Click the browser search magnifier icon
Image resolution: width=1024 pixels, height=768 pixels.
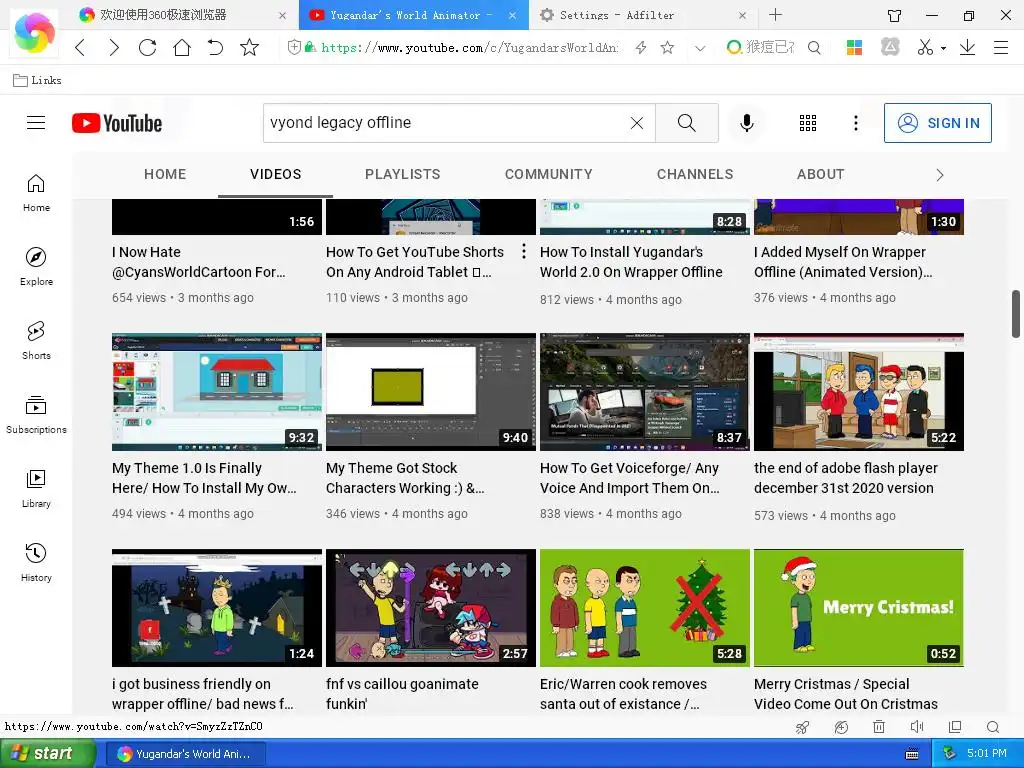coord(814,47)
